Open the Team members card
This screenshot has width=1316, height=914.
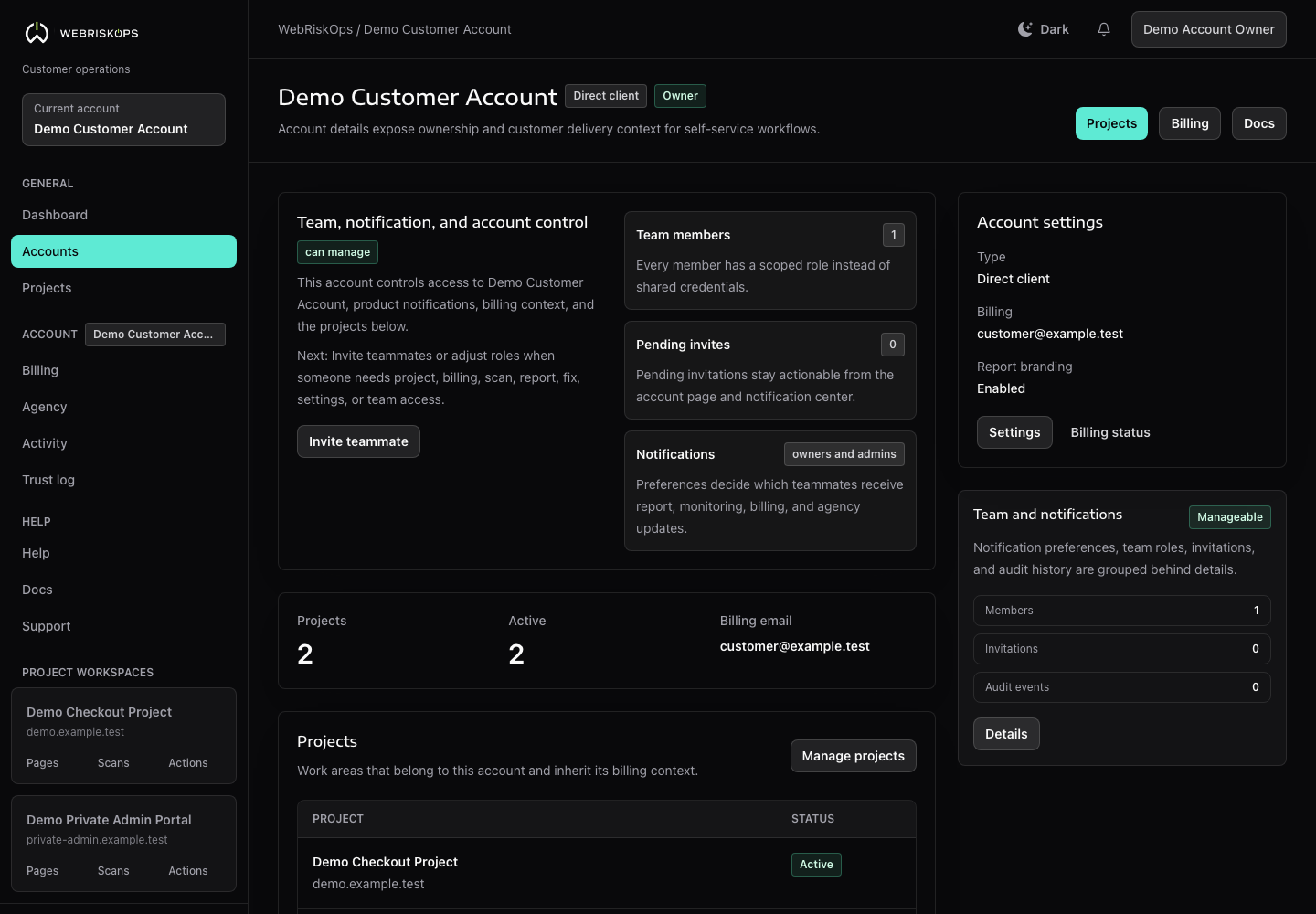tap(770, 260)
